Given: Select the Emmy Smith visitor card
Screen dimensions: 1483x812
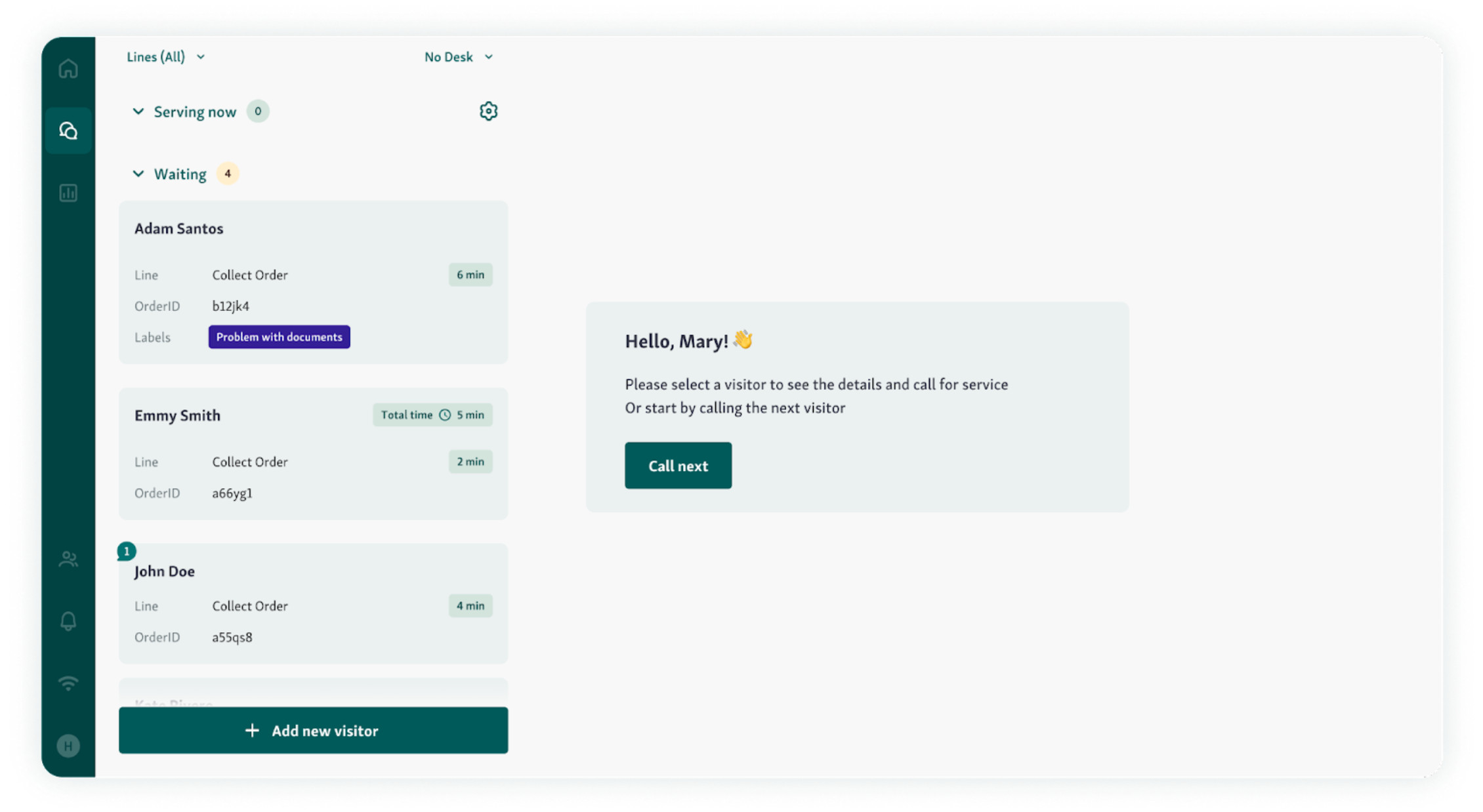Looking at the screenshot, I should coord(313,454).
